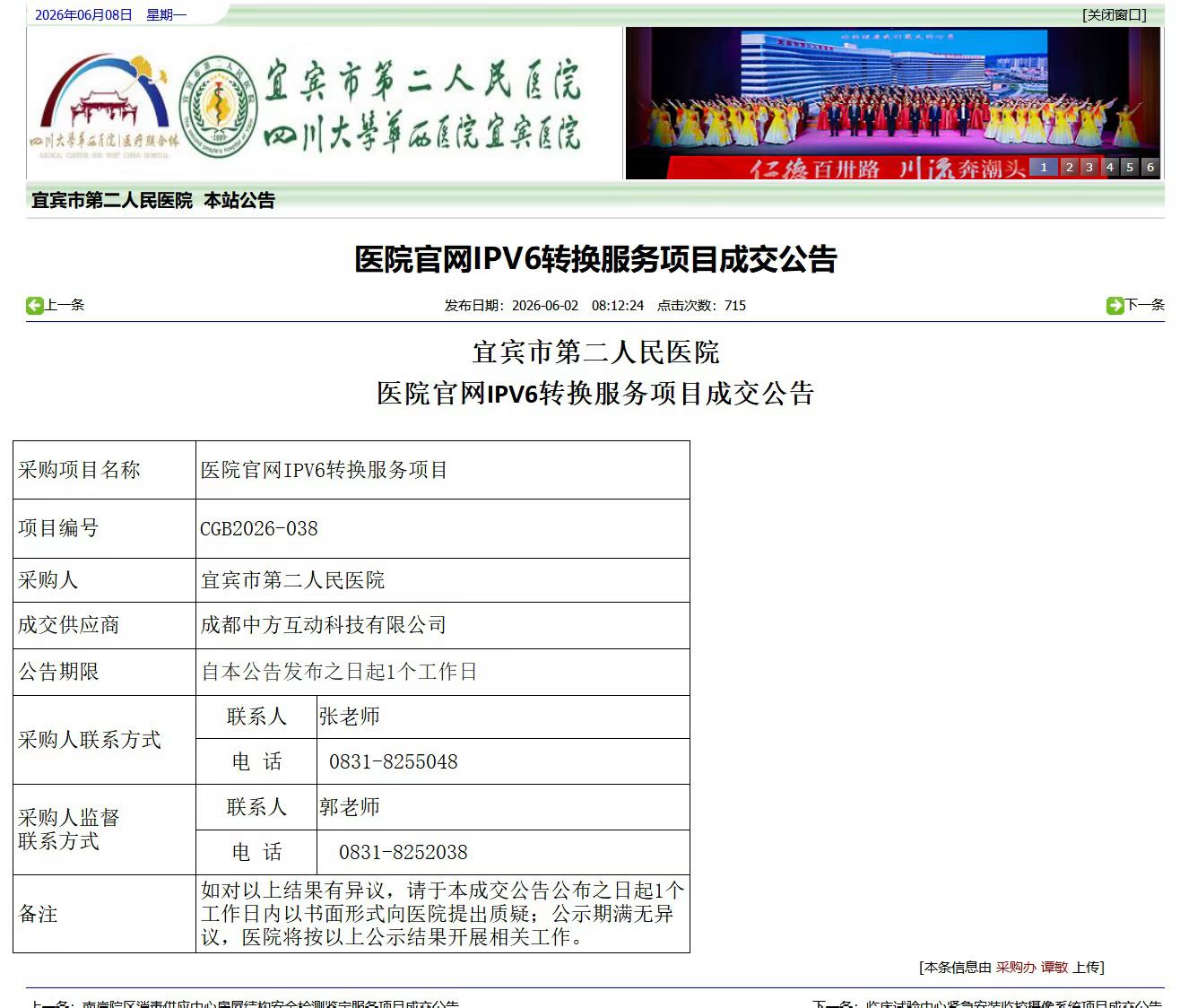The image size is (1180, 1008).
Task: Click the 谭敏 uploader name link
Action: [1054, 968]
